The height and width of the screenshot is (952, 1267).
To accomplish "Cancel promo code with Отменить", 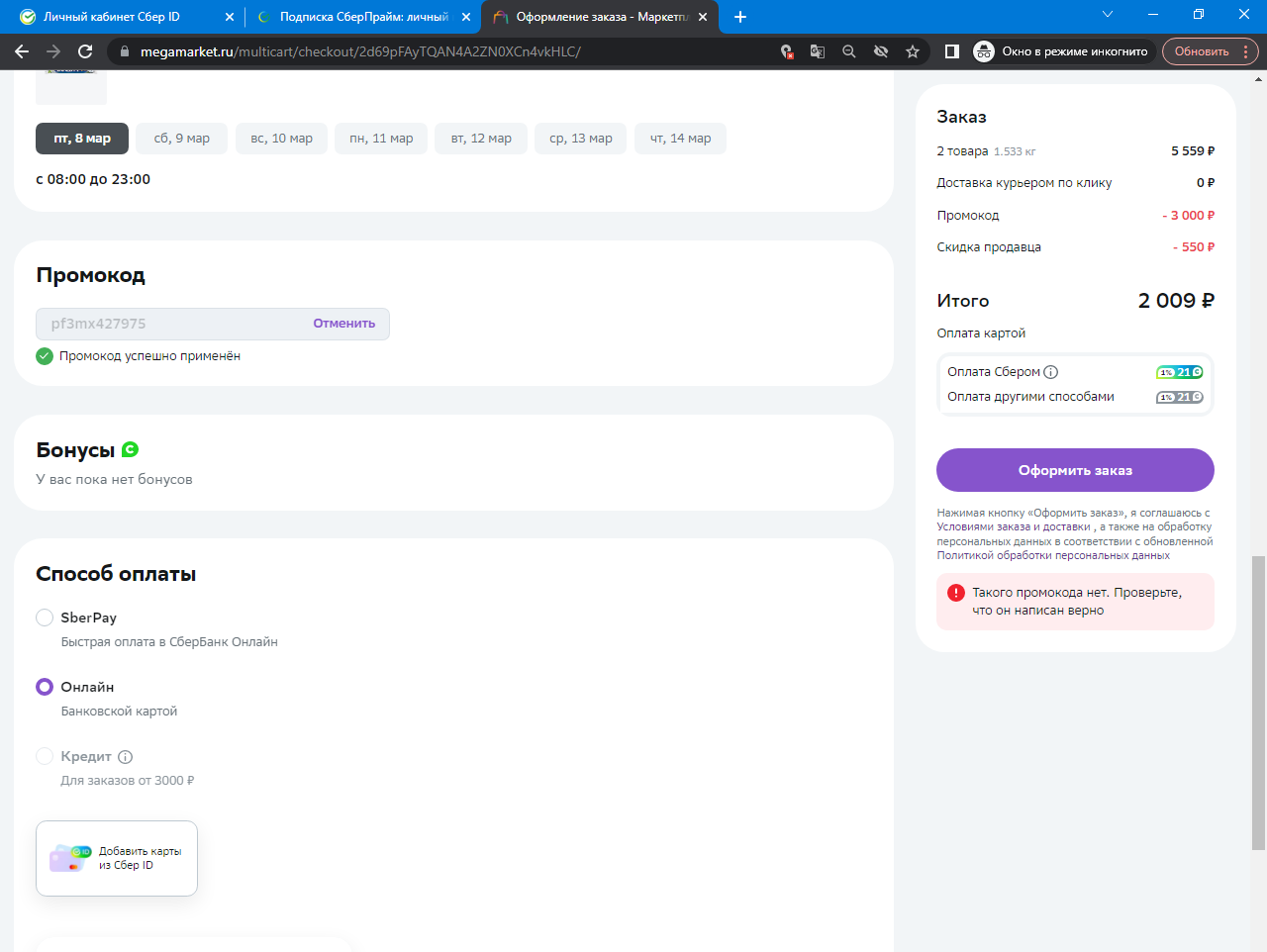I will point(344,324).
